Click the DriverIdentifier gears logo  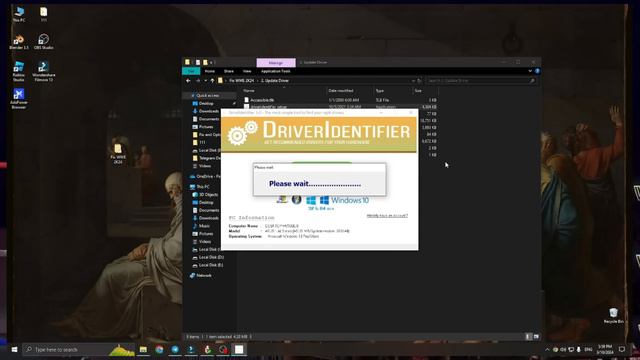pyautogui.click(x=242, y=133)
